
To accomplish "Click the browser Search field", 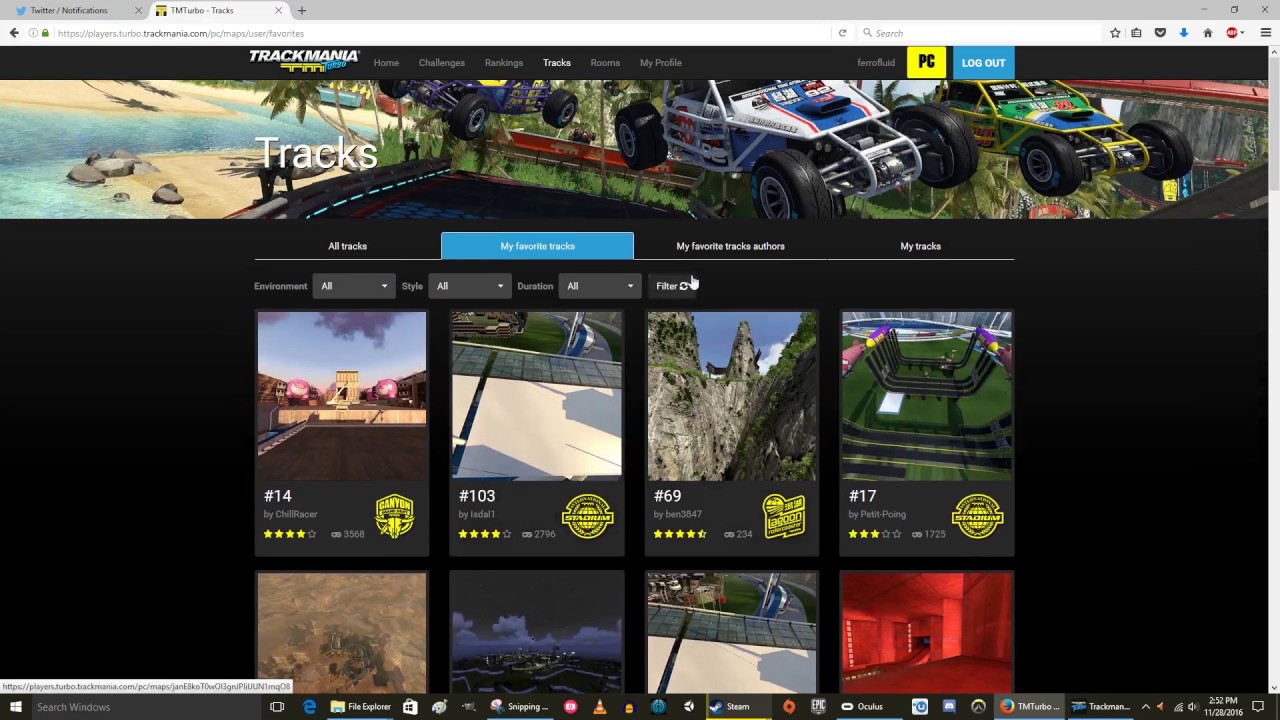I will click(x=978, y=33).
